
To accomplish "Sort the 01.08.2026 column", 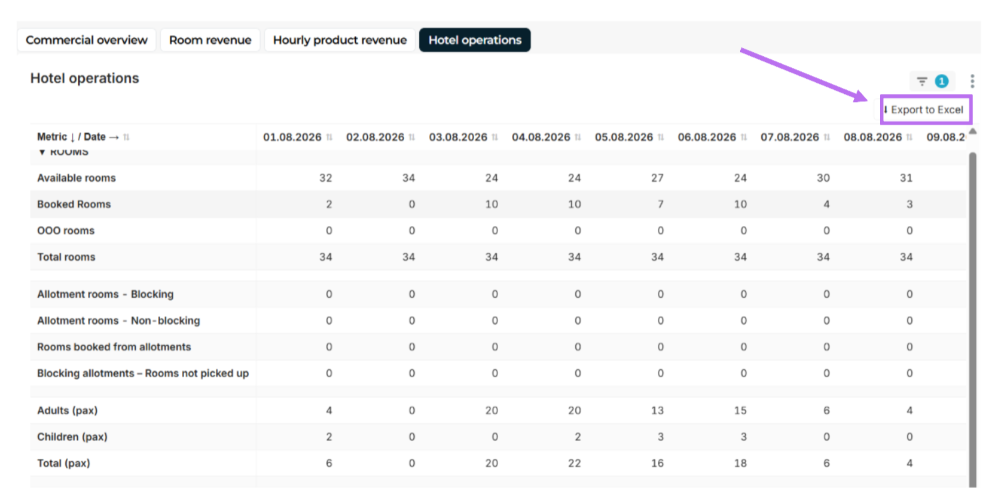I will 329,137.
